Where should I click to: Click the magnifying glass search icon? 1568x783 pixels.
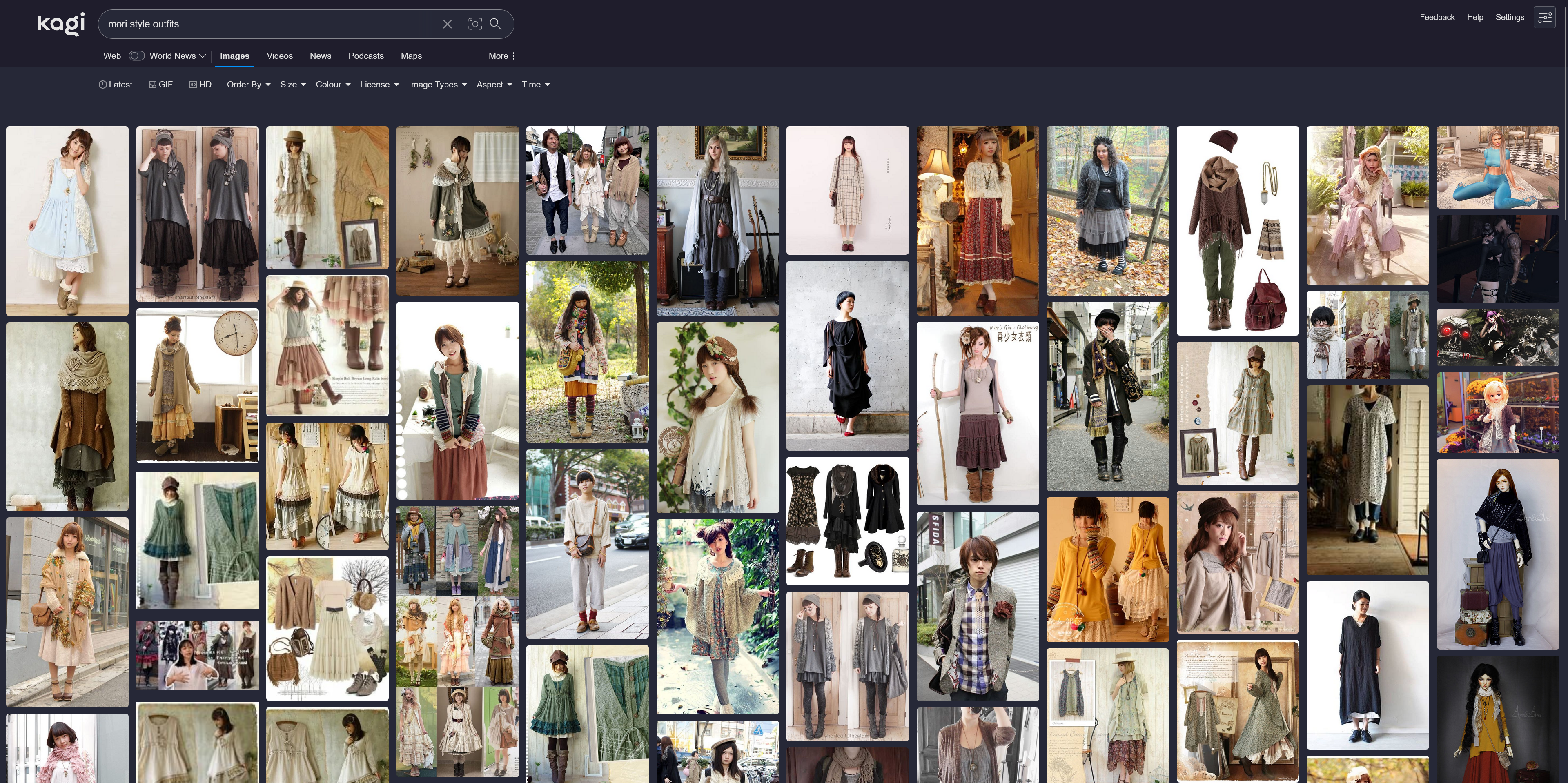496,24
